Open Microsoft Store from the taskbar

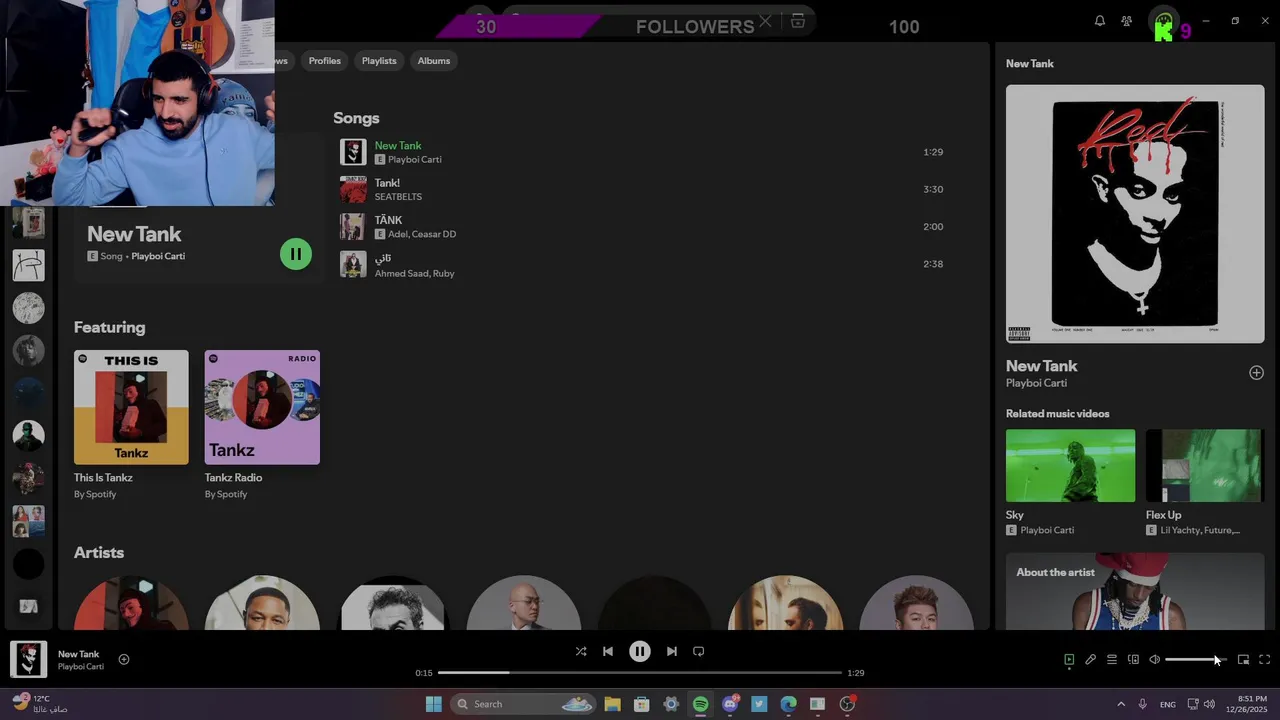click(642, 704)
